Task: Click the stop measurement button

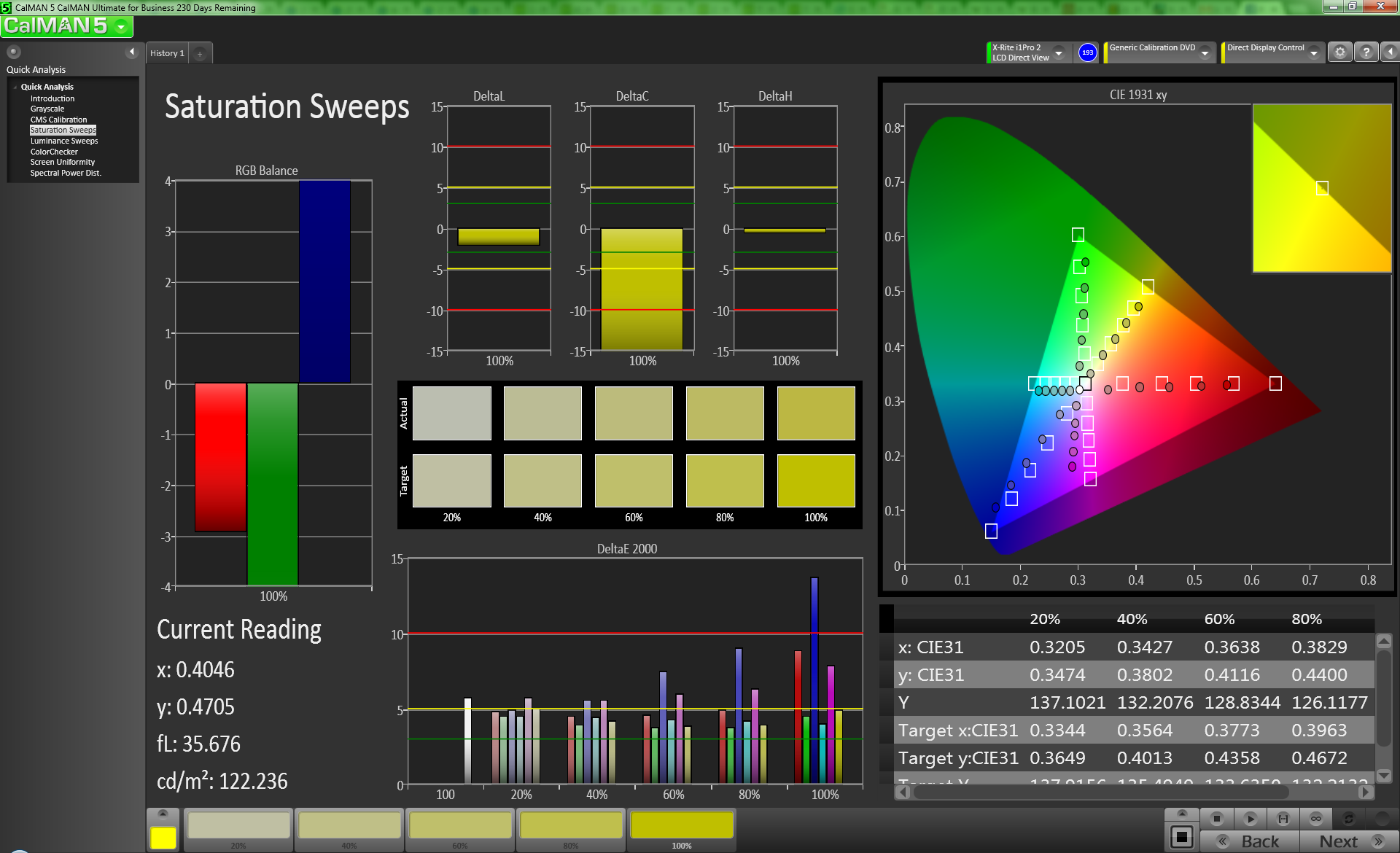Action: [1216, 818]
